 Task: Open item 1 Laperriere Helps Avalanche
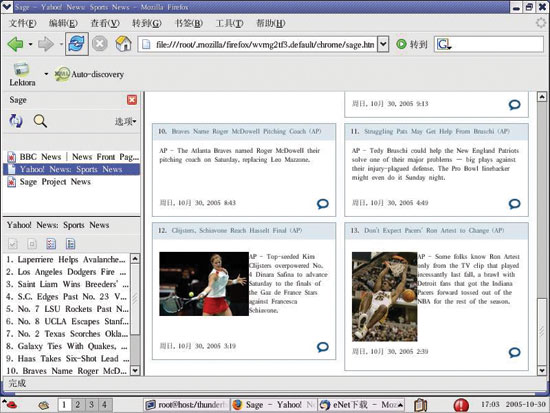[67, 260]
